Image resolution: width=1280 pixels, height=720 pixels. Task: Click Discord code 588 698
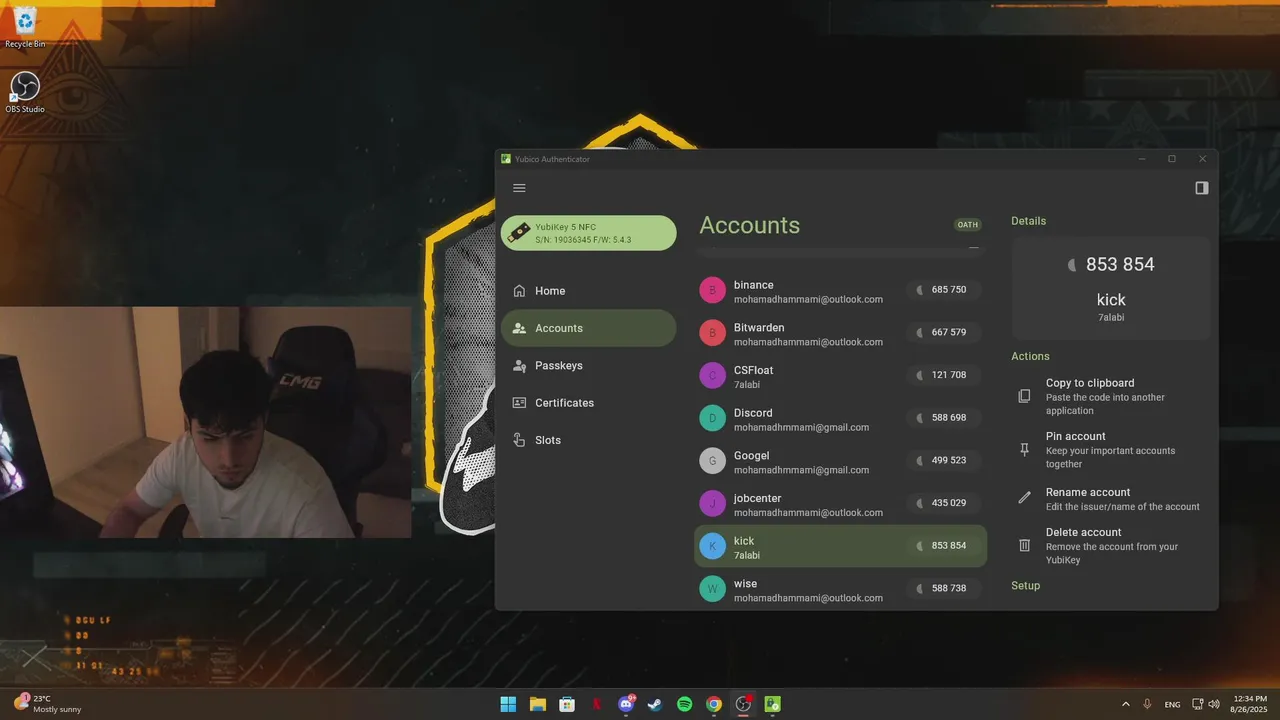[x=943, y=417]
